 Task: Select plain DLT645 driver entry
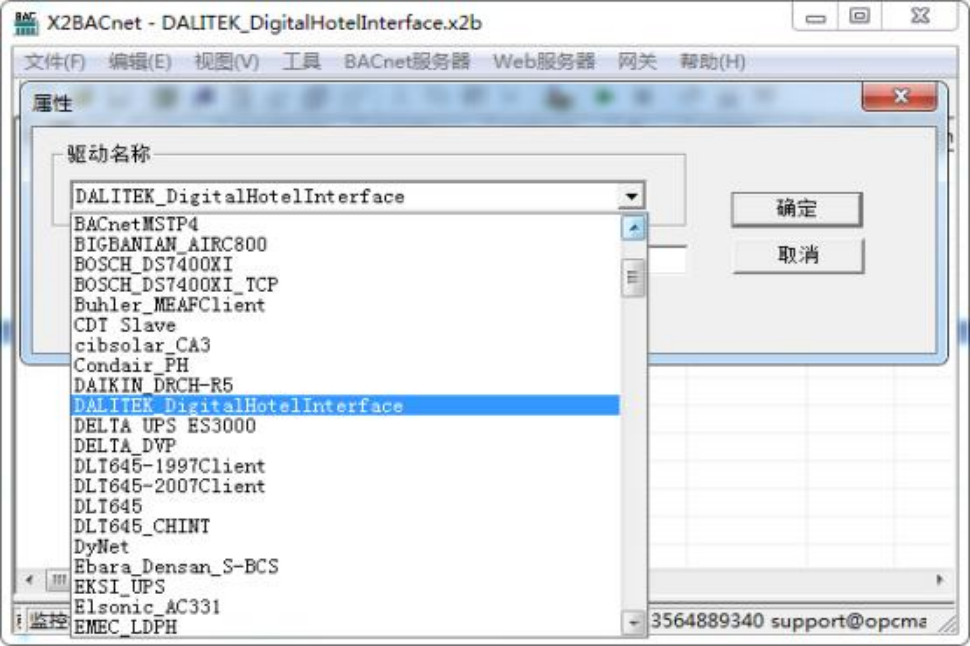345,506
